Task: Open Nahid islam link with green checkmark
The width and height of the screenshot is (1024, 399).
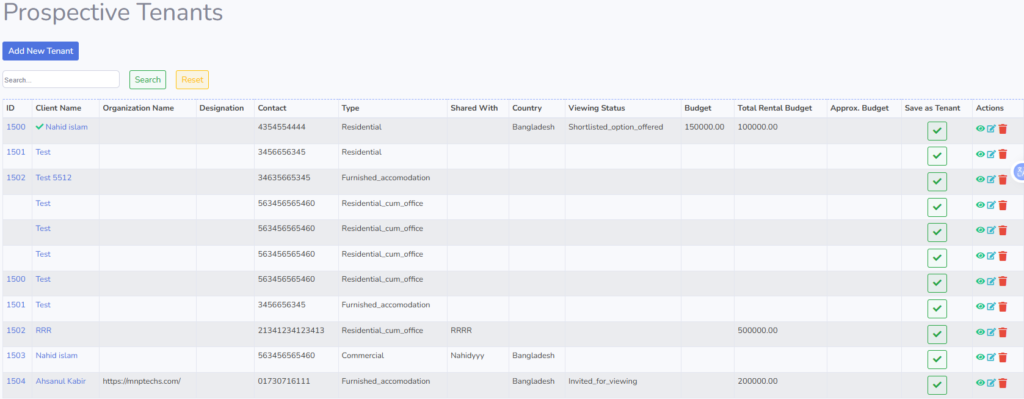Action: pyautogui.click(x=61, y=127)
